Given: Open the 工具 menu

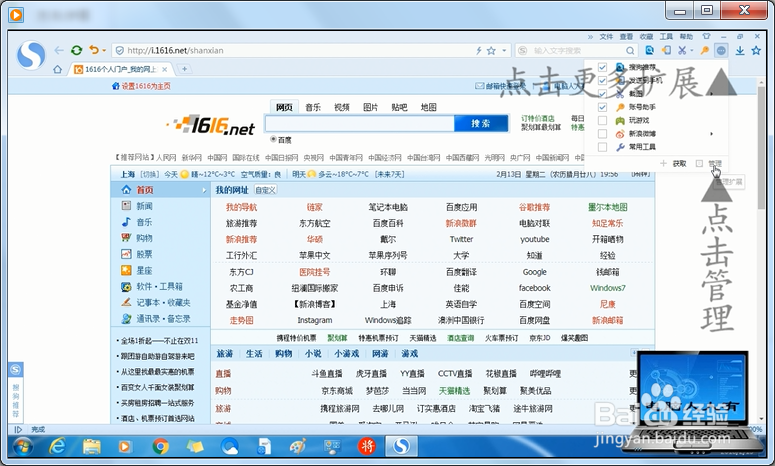Looking at the screenshot, I should [666, 37].
